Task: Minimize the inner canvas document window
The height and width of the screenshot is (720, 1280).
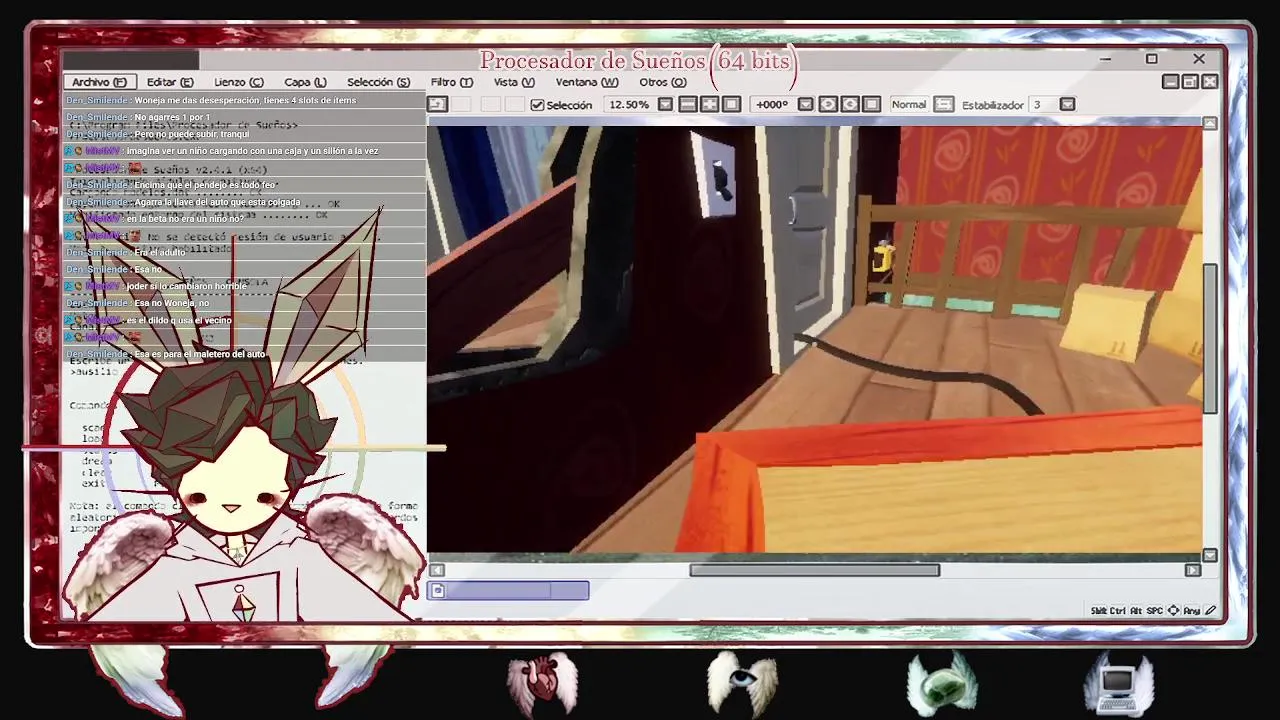Action: [x=1171, y=82]
